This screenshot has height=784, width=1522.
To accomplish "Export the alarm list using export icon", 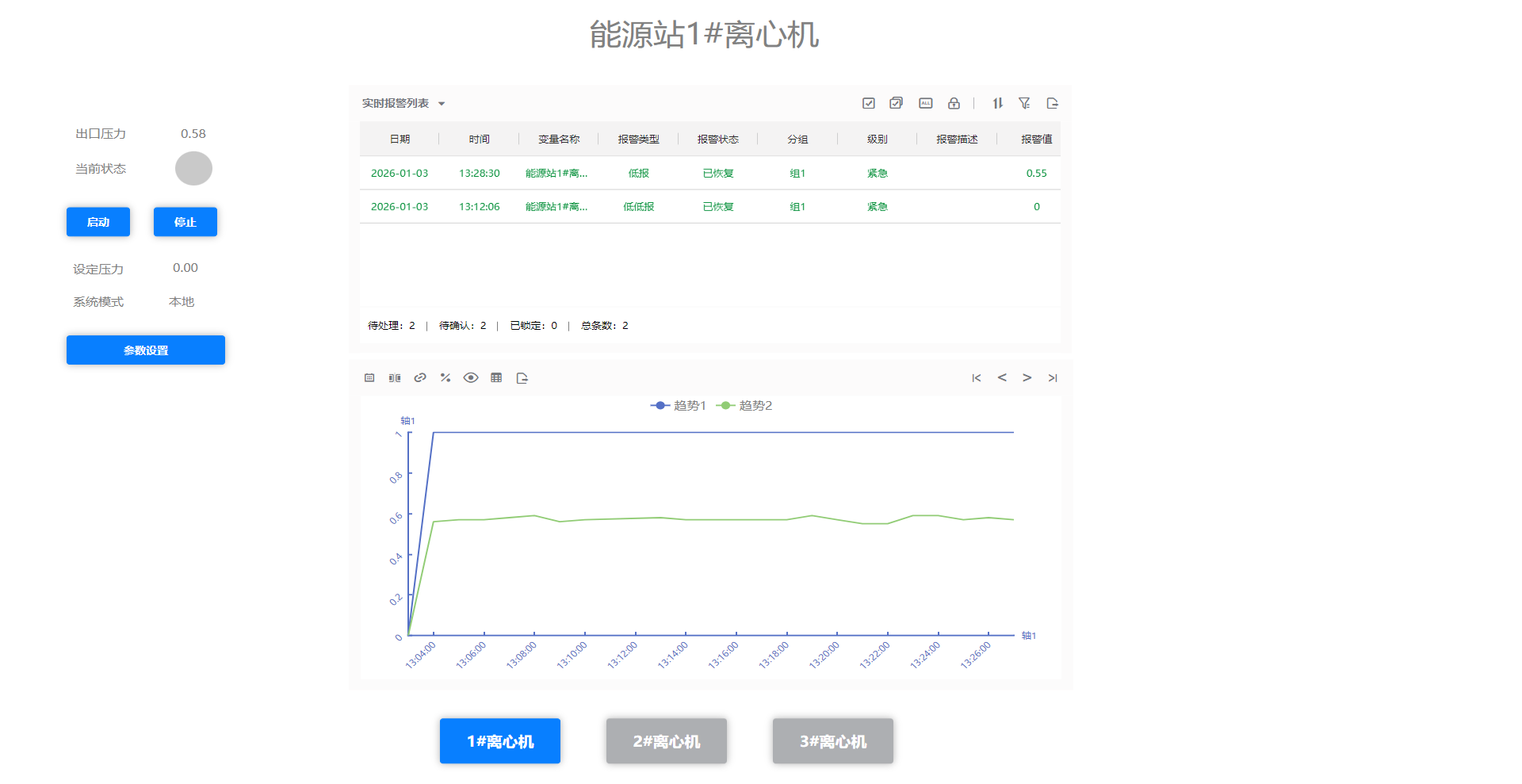I will (1052, 103).
